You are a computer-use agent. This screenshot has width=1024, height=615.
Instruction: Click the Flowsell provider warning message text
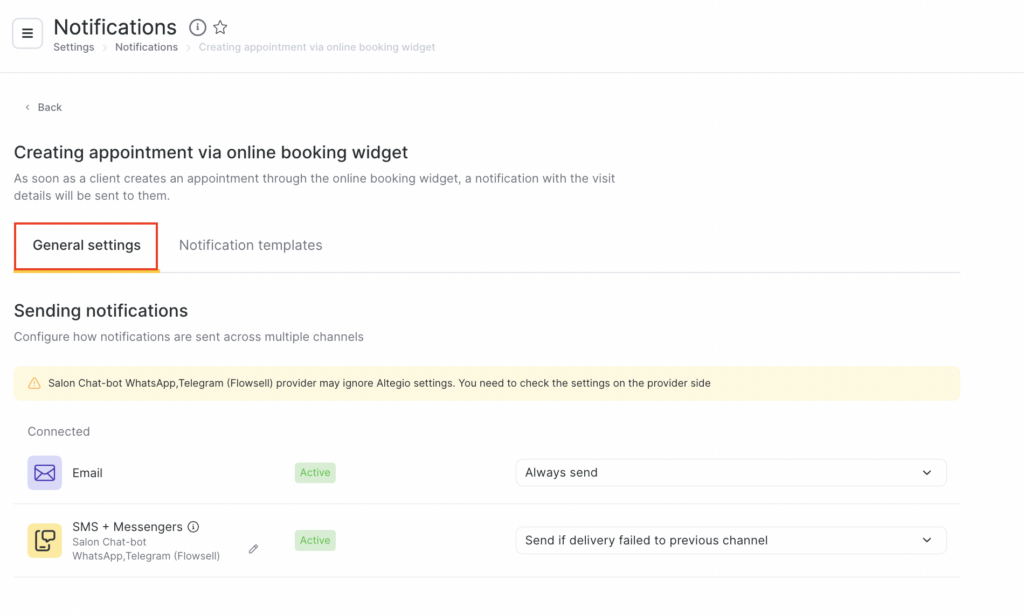click(378, 383)
